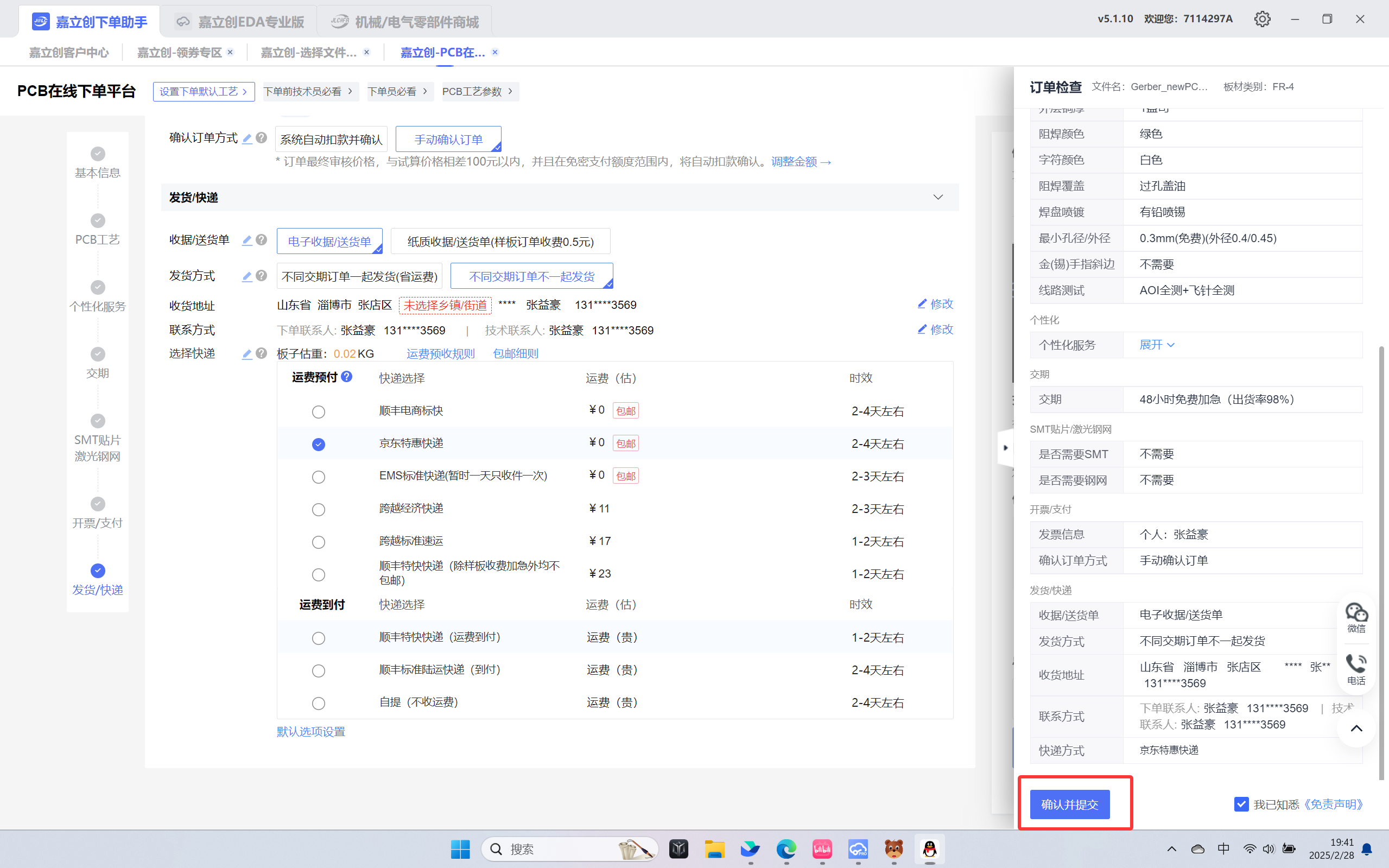The width and height of the screenshot is (1389, 868).
Task: Open QQ penguin from the taskbar
Action: (x=929, y=848)
